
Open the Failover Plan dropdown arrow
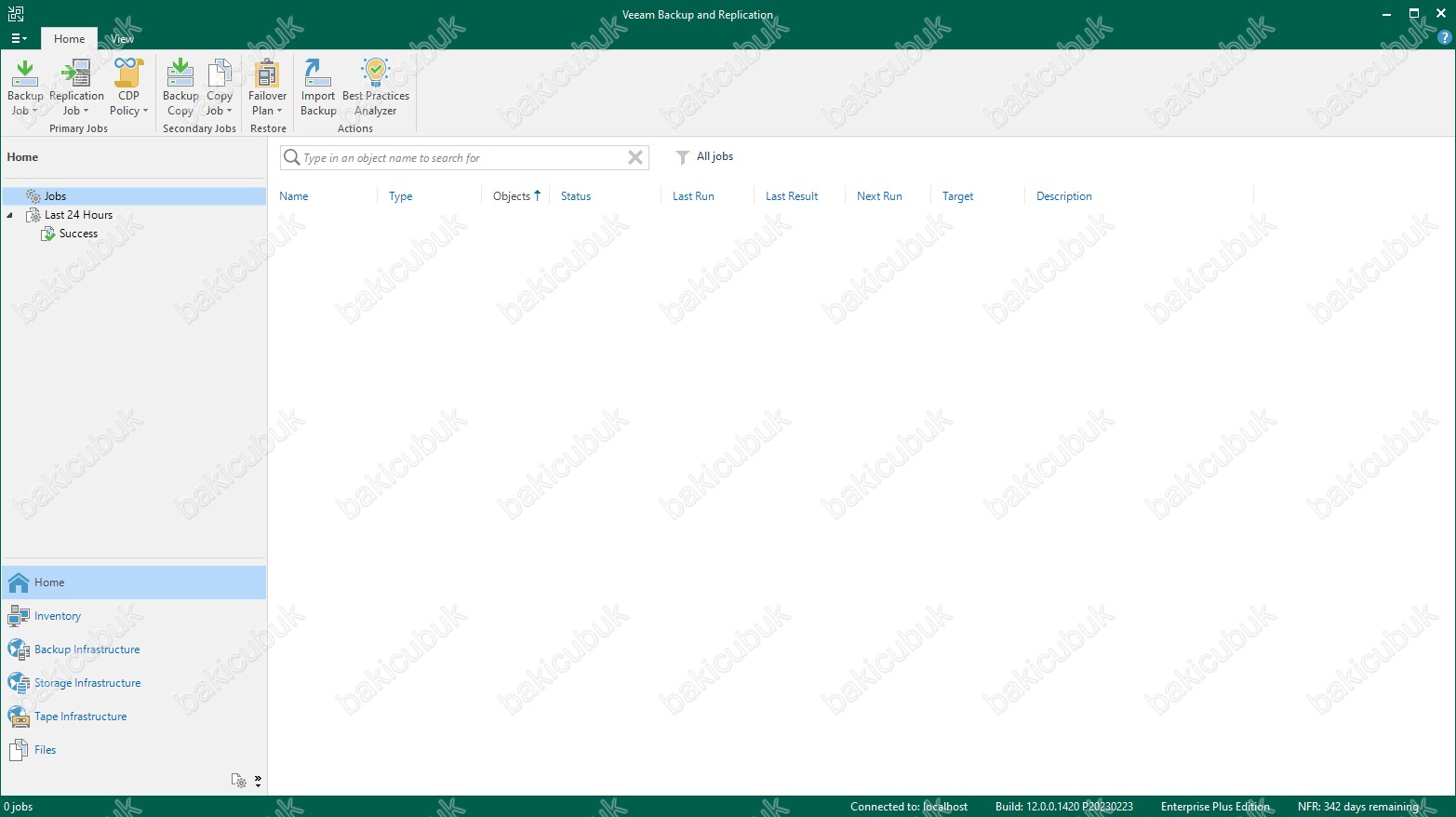pyautogui.click(x=279, y=111)
